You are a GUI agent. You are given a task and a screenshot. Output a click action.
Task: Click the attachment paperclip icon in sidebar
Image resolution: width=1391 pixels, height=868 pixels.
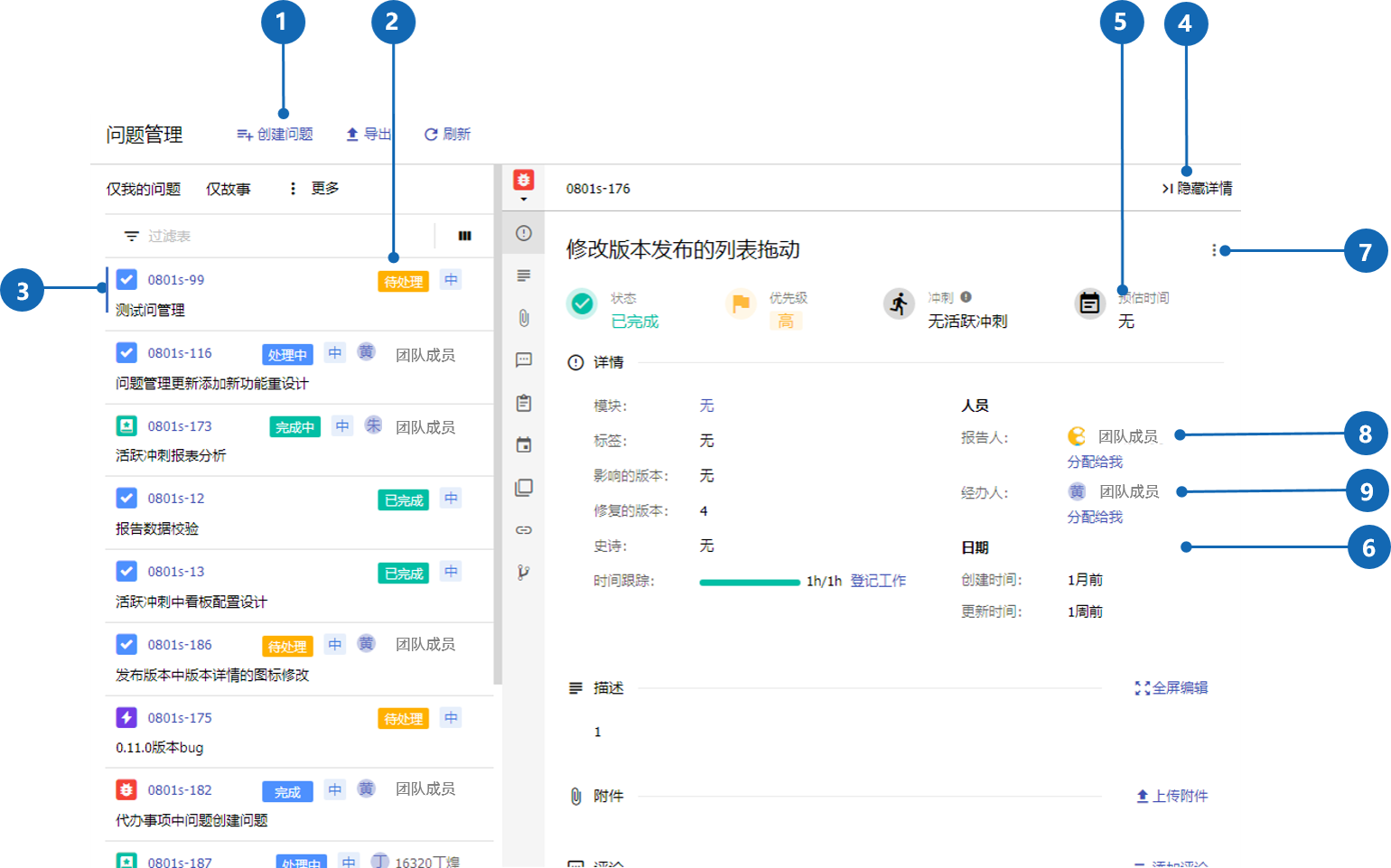524,318
